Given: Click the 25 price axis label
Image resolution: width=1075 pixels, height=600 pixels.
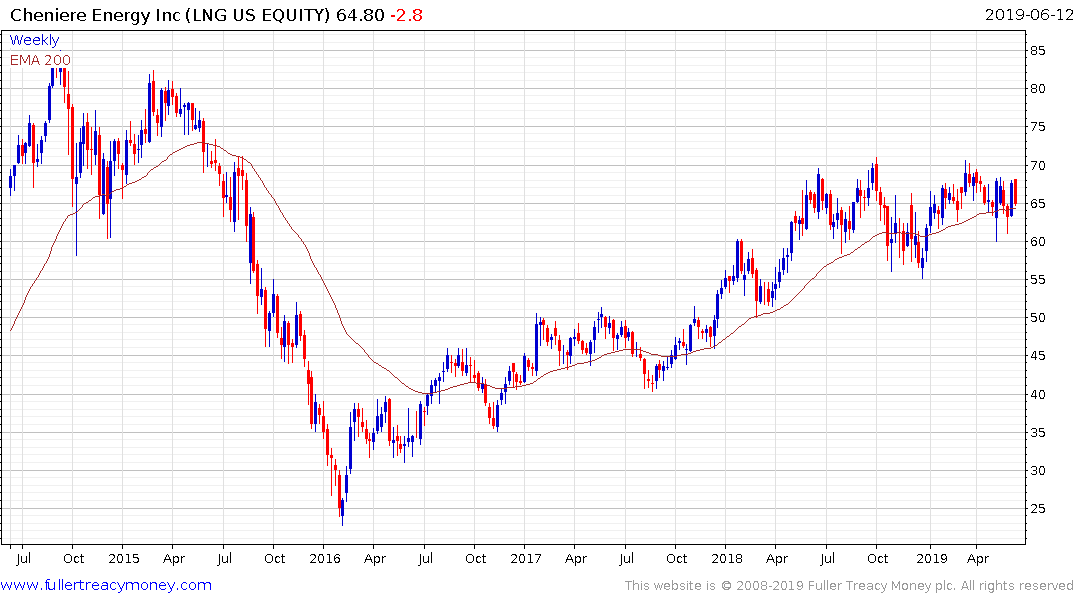Looking at the screenshot, I should [1037, 509].
